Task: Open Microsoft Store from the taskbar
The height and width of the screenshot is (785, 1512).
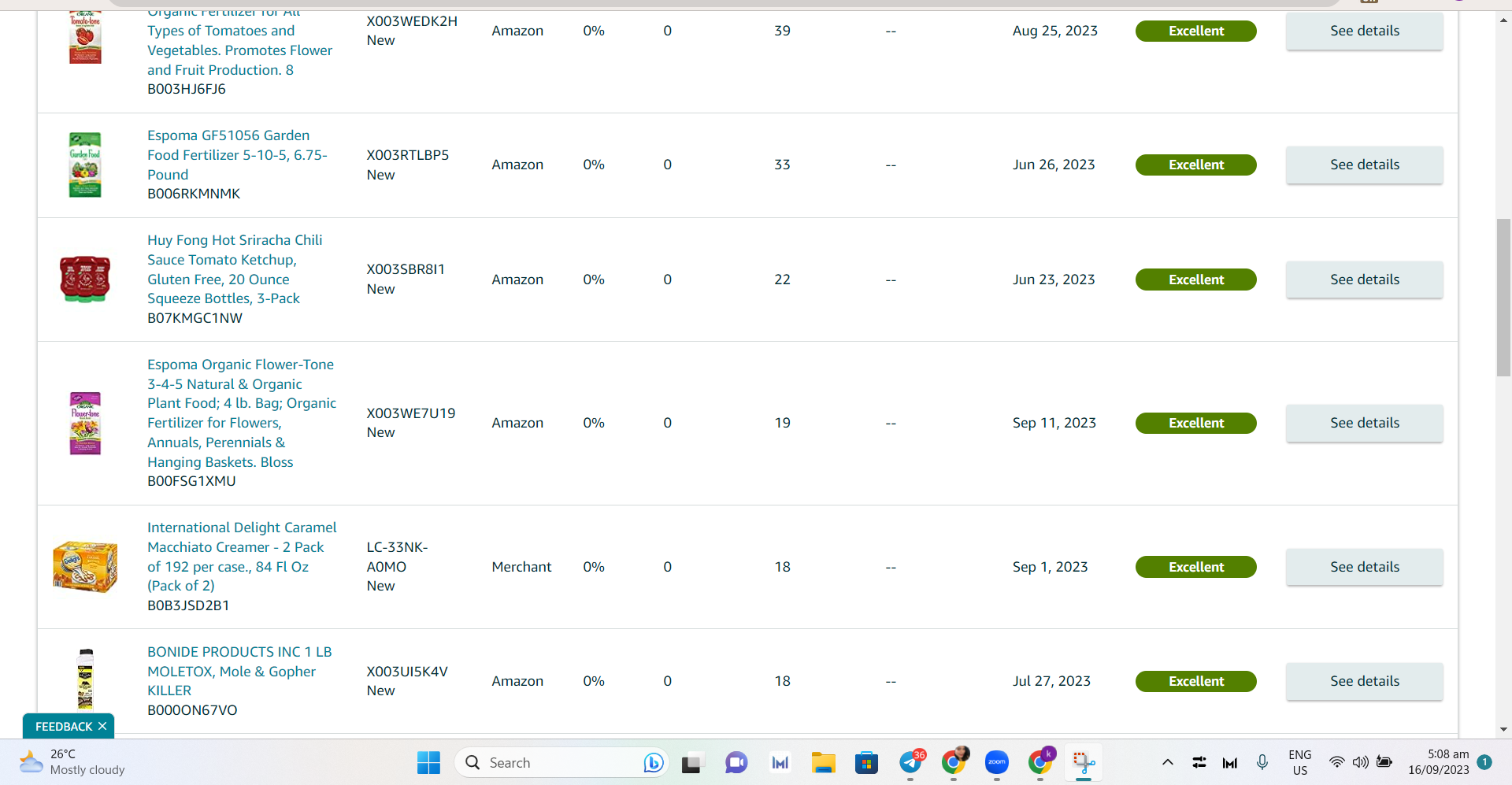Action: pos(866,762)
